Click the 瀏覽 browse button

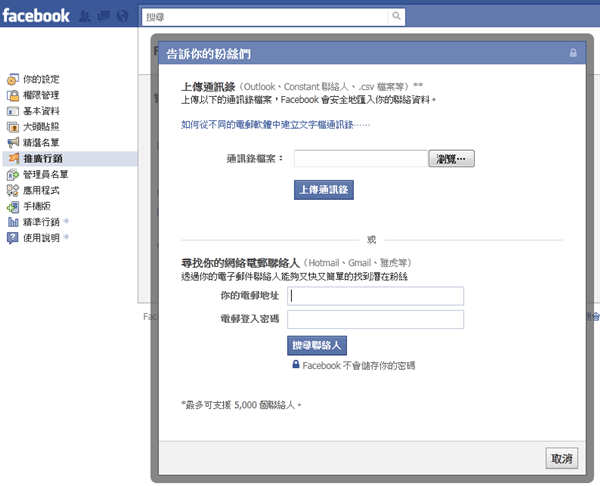[x=452, y=158]
